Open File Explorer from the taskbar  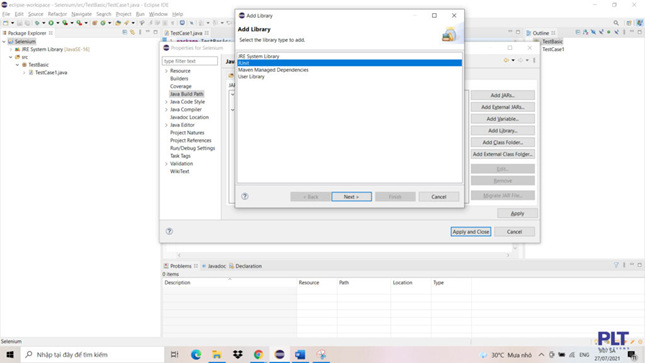pyautogui.click(x=217, y=354)
